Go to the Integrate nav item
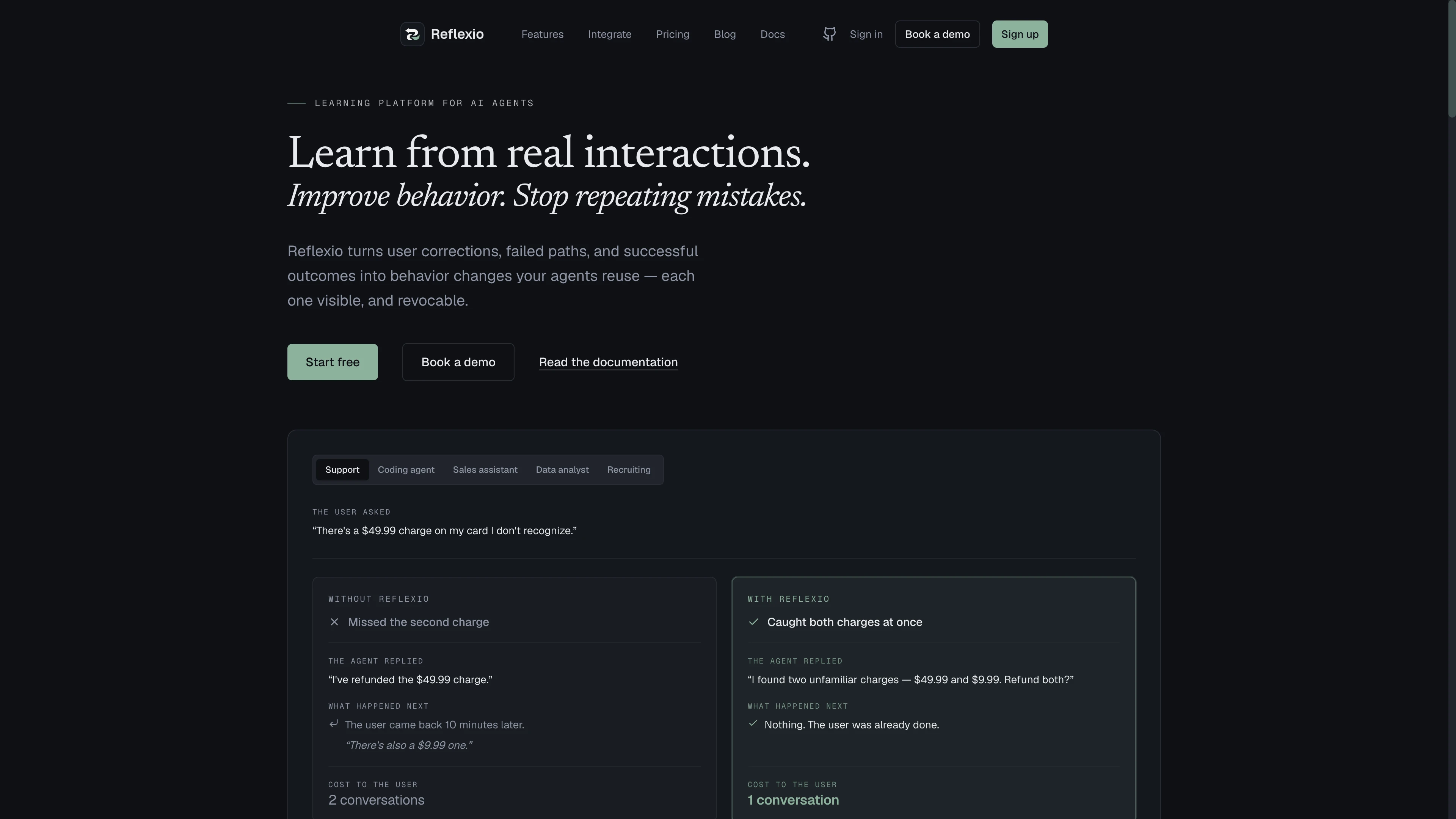The width and height of the screenshot is (1456, 819). (x=610, y=35)
